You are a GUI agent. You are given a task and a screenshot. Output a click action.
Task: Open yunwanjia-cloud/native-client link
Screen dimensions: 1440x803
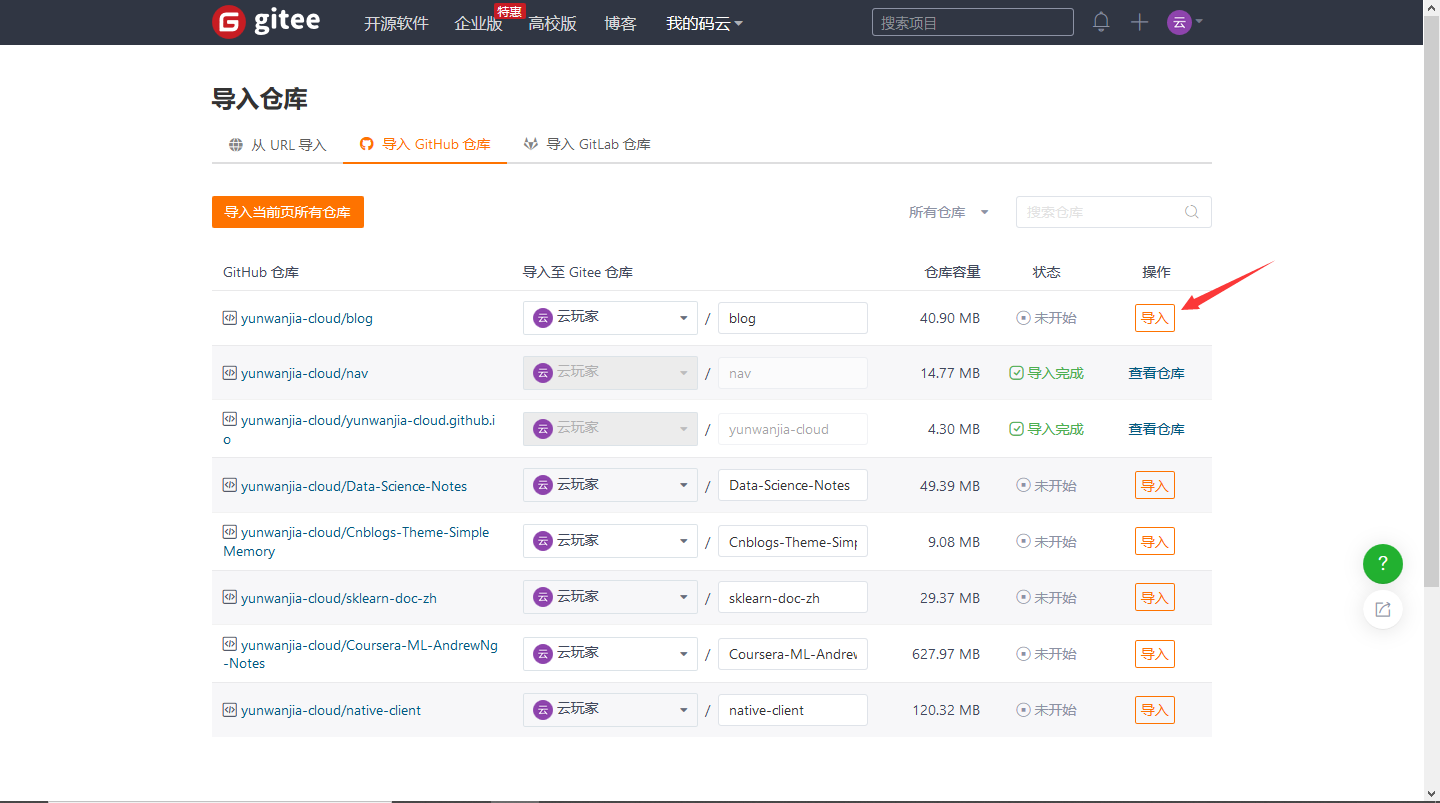point(331,710)
